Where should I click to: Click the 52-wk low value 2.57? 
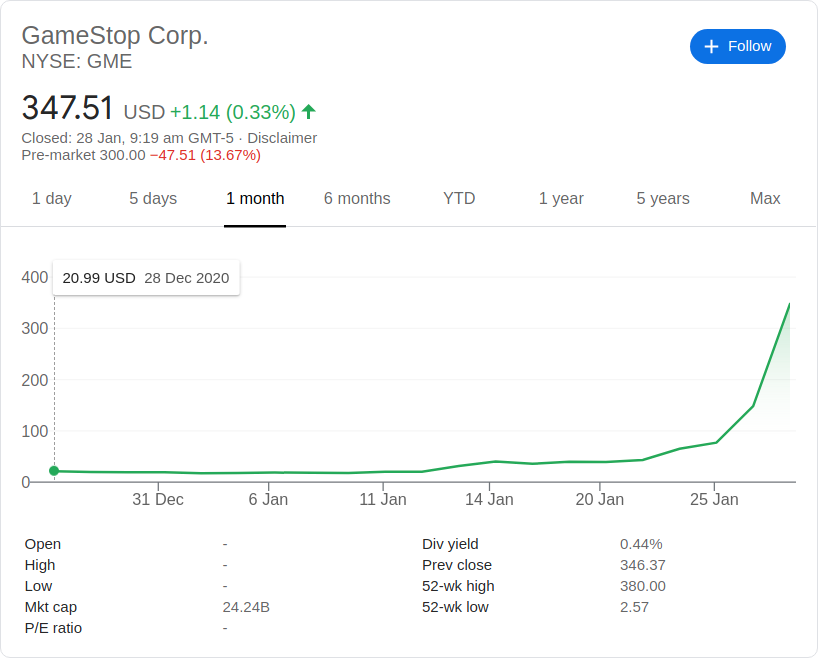(x=634, y=607)
